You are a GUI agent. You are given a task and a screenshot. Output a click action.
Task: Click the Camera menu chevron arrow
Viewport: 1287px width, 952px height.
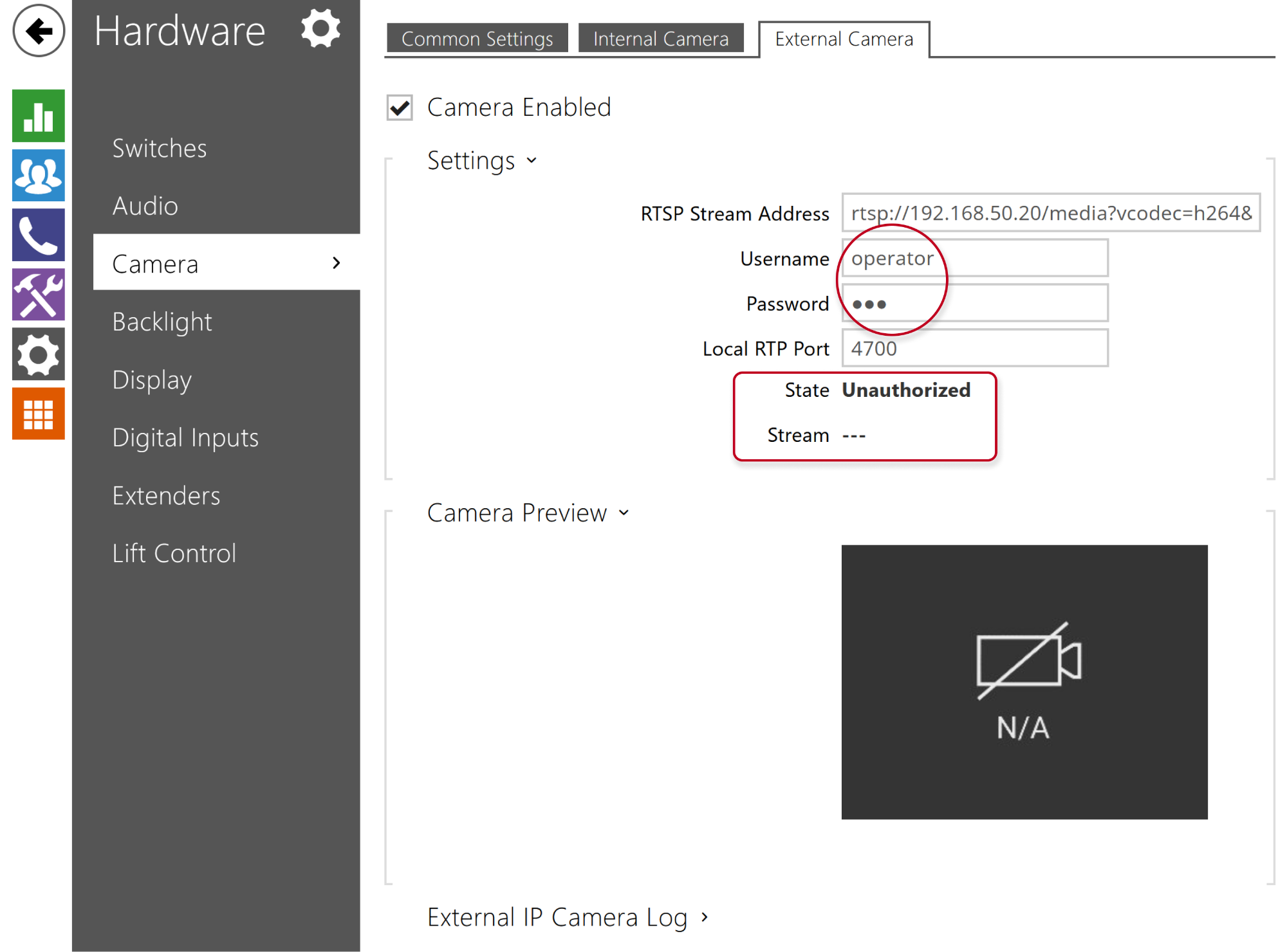tap(336, 262)
